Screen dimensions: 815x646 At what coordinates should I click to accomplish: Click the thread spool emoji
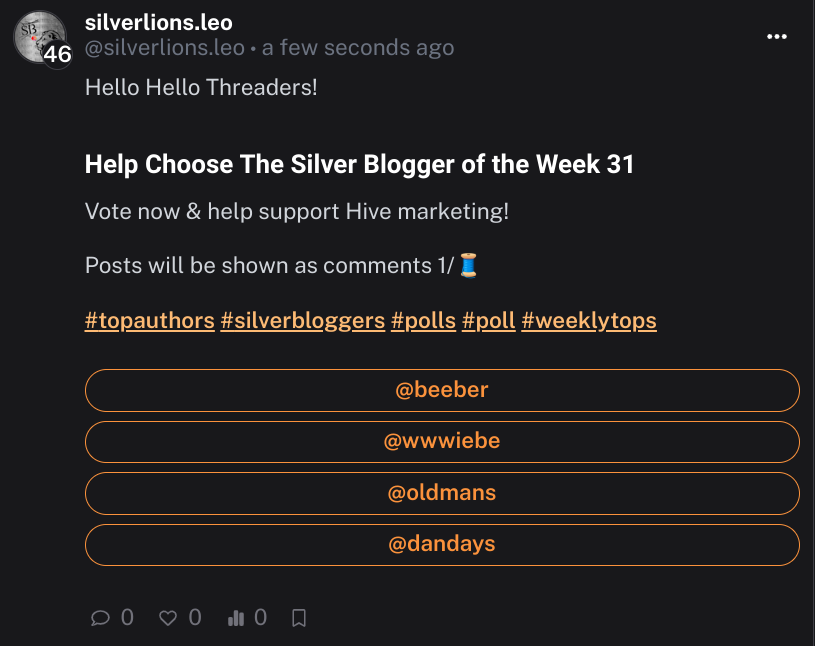coord(468,265)
